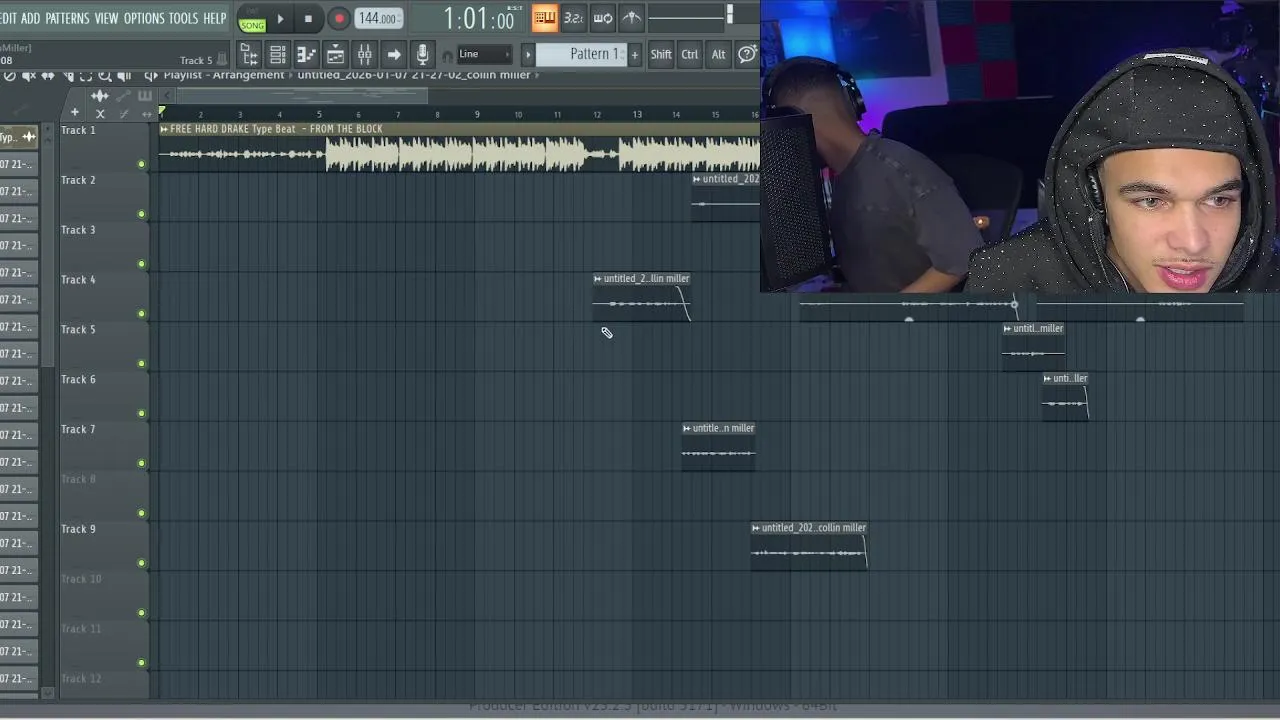The image size is (1280, 720).
Task: Open clip menu of FREE HARD DRAKE Type Beat
Action: tap(164, 129)
